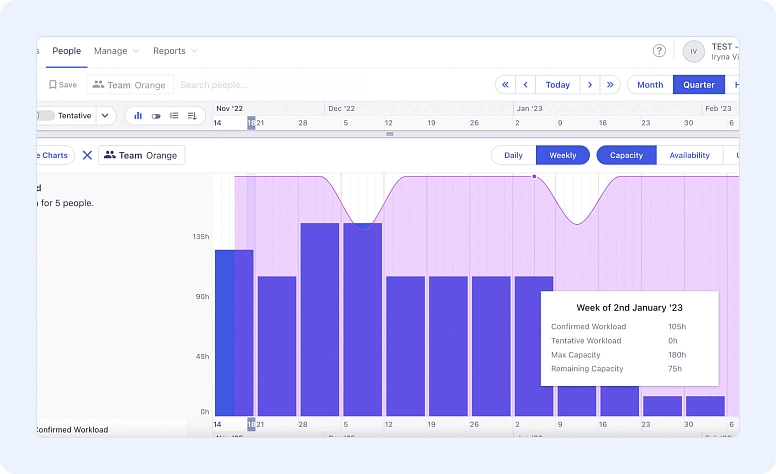
Task: Click the sort order icon in toolbar
Action: pos(192,116)
